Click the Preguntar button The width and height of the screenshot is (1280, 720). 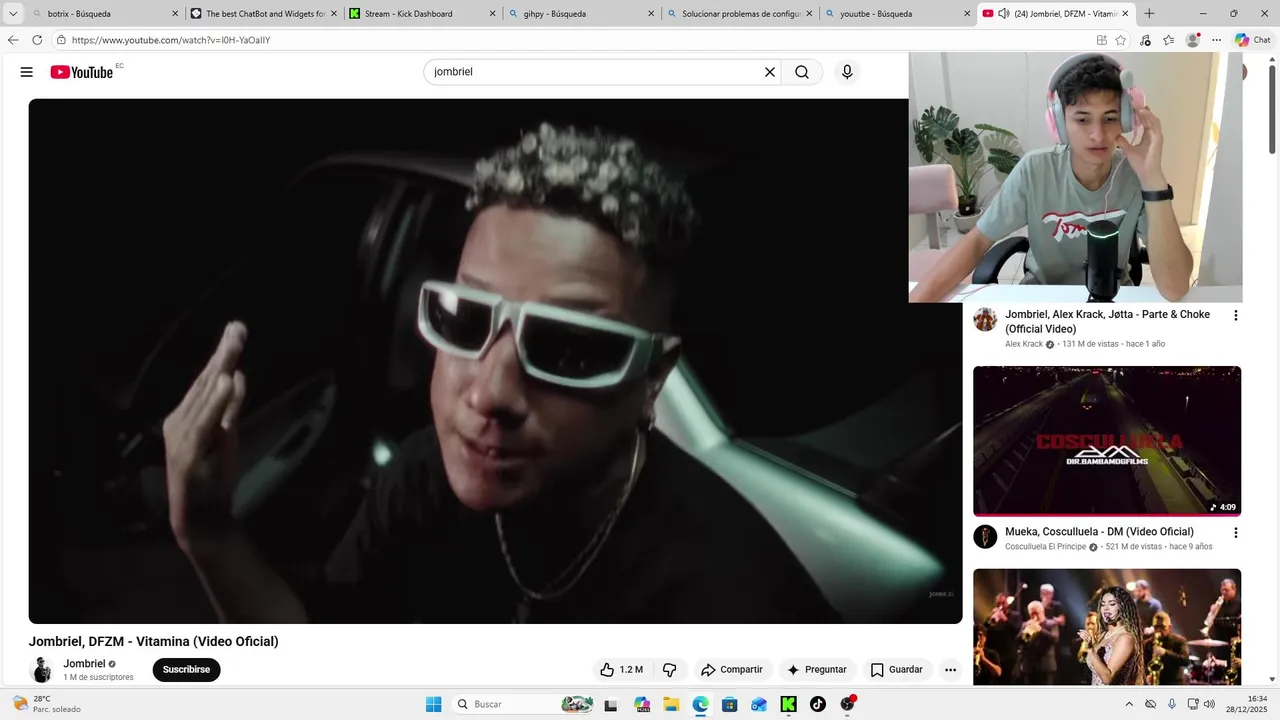coord(817,670)
